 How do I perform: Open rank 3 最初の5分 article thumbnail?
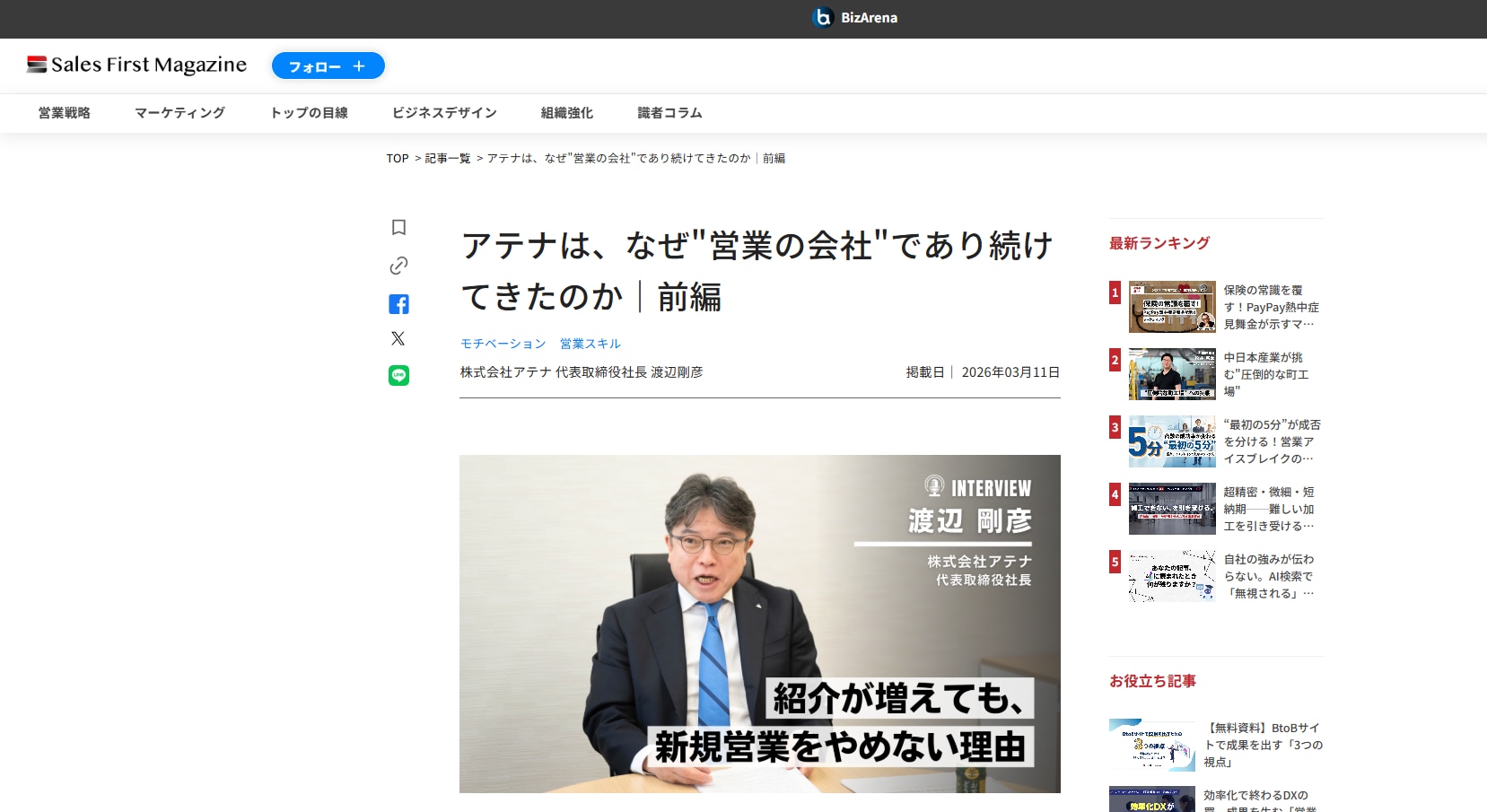tap(1172, 441)
